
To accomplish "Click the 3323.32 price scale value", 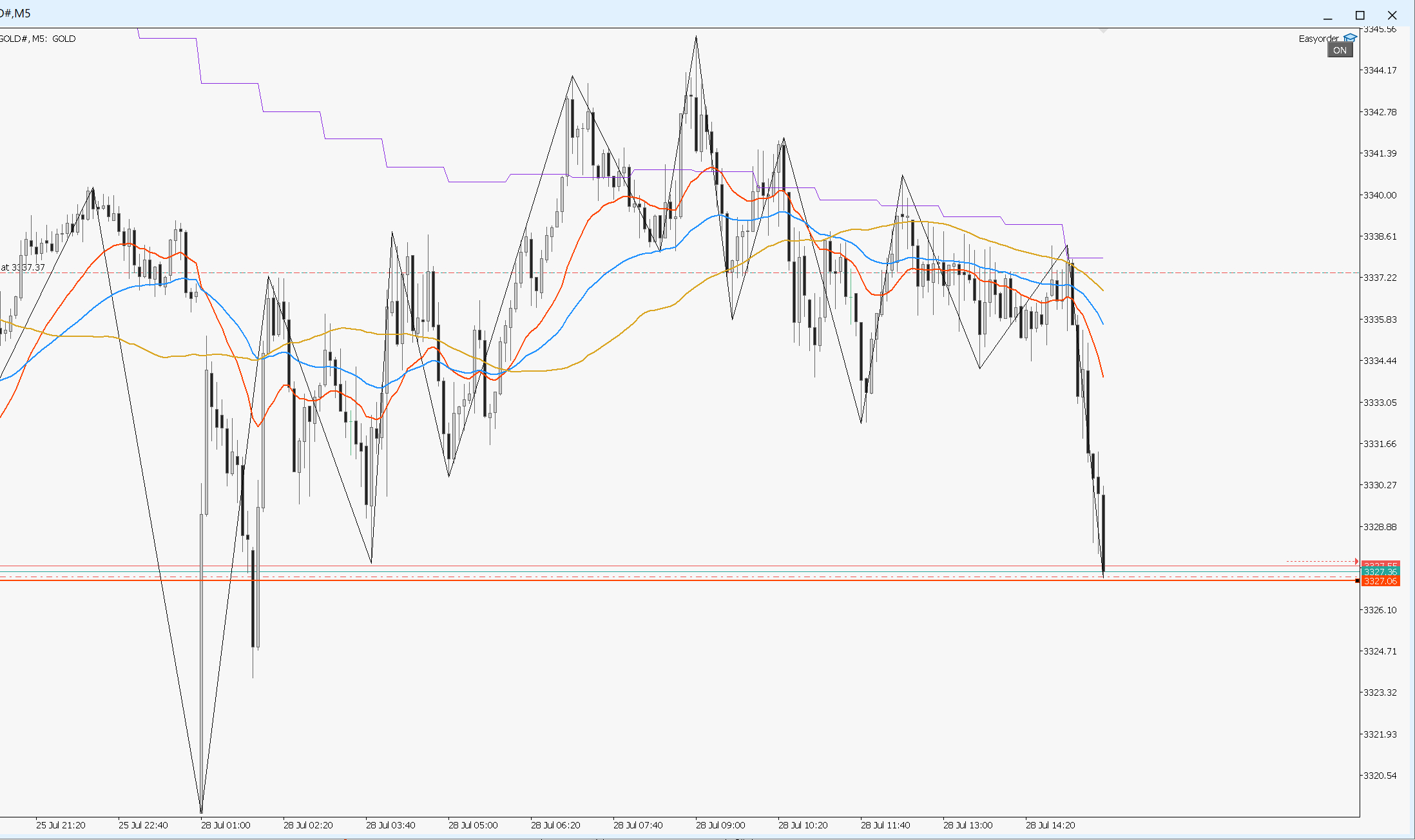I will pyautogui.click(x=1380, y=692).
